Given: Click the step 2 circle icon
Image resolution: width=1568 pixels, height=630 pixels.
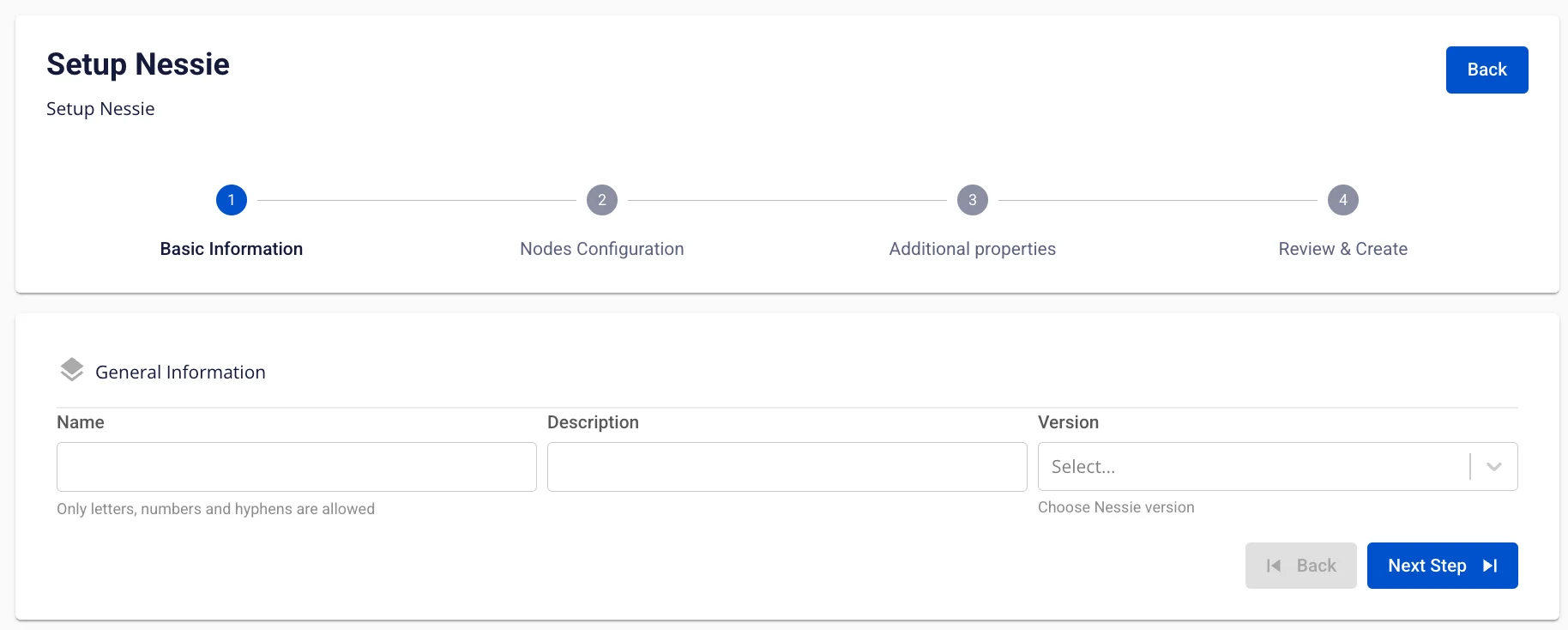Looking at the screenshot, I should (602, 200).
